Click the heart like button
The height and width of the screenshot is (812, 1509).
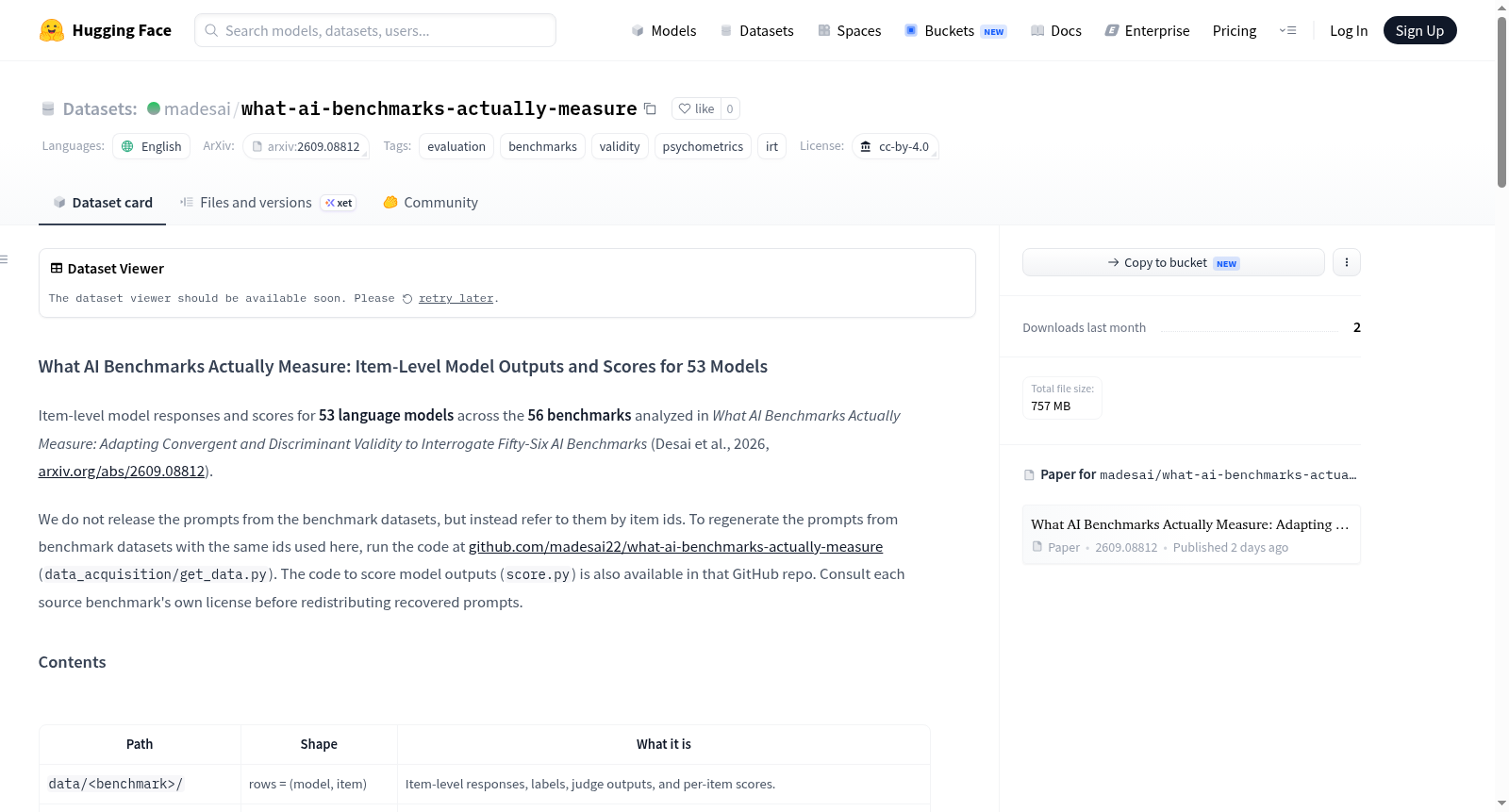(x=696, y=108)
